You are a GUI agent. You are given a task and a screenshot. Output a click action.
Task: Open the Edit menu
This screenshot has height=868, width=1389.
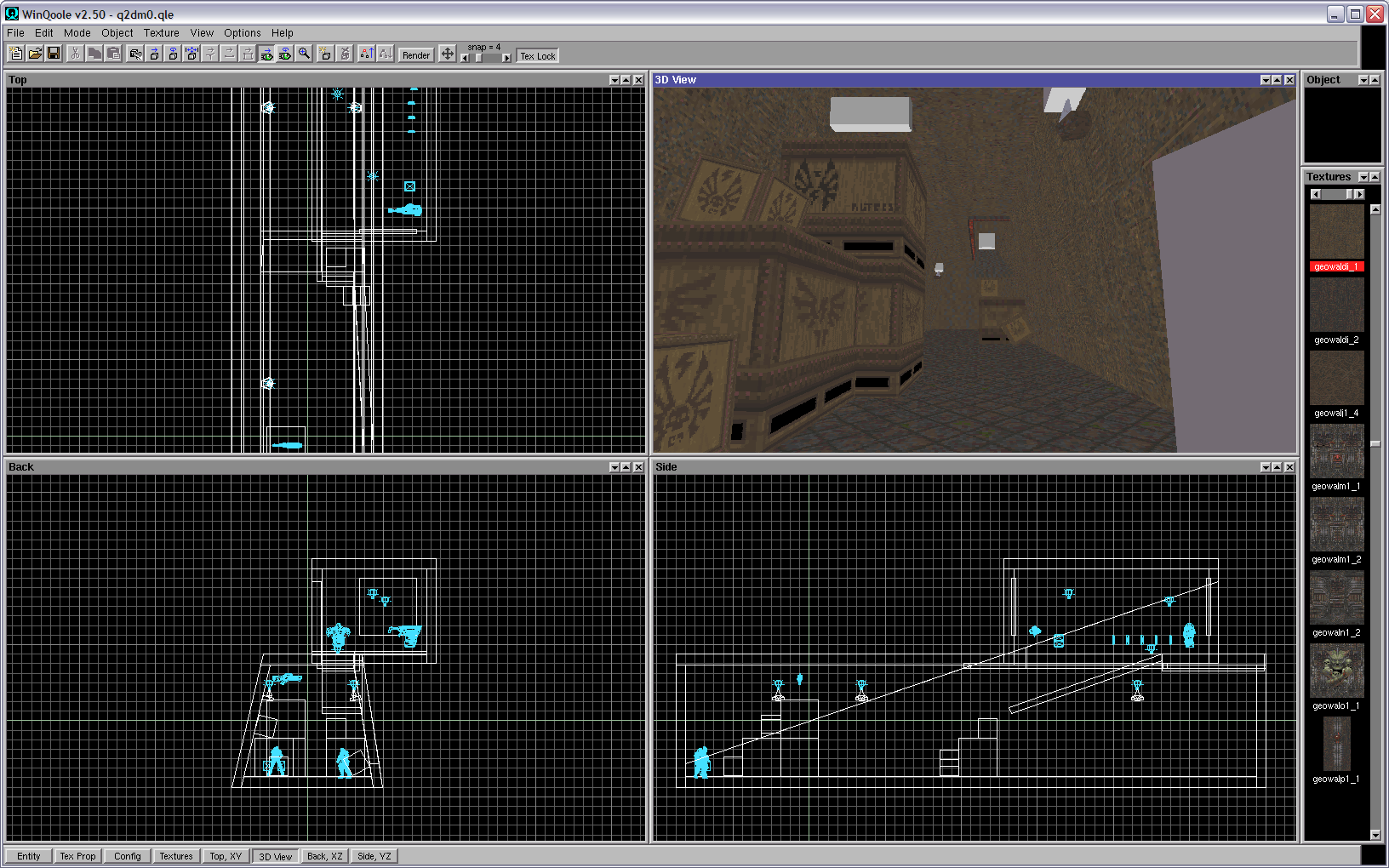click(44, 33)
